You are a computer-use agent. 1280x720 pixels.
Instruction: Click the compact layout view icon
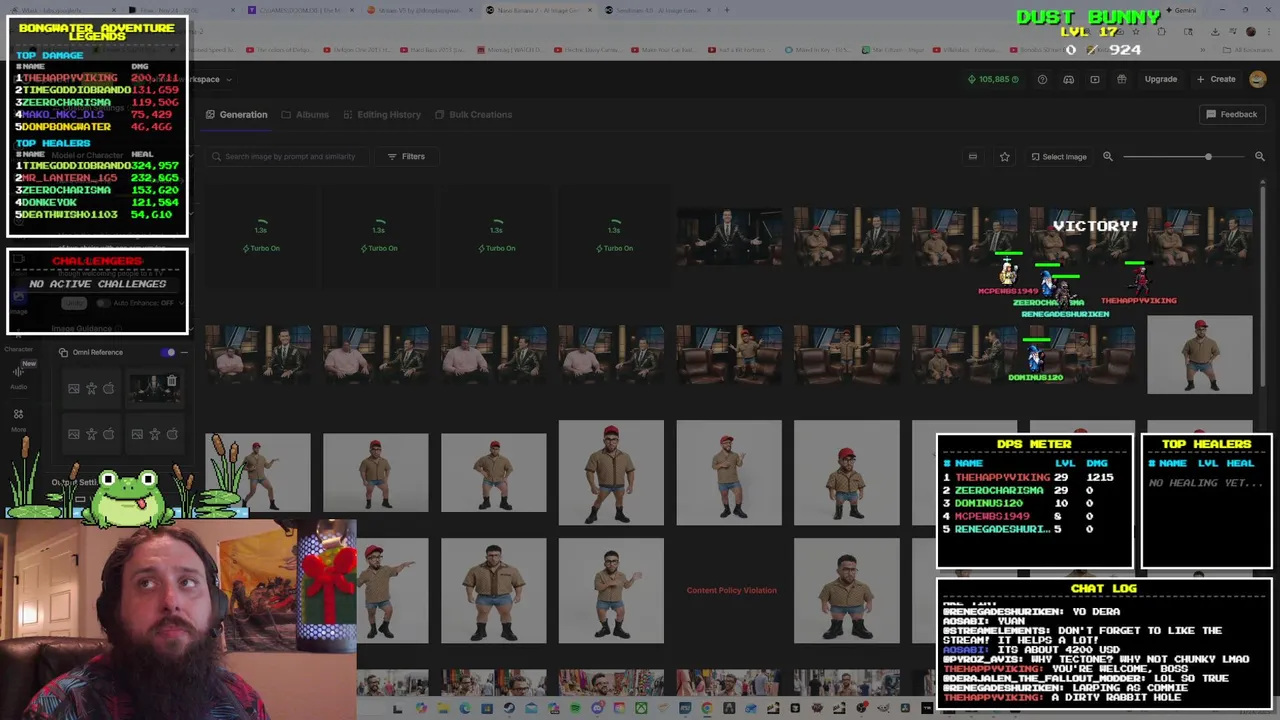coord(972,156)
